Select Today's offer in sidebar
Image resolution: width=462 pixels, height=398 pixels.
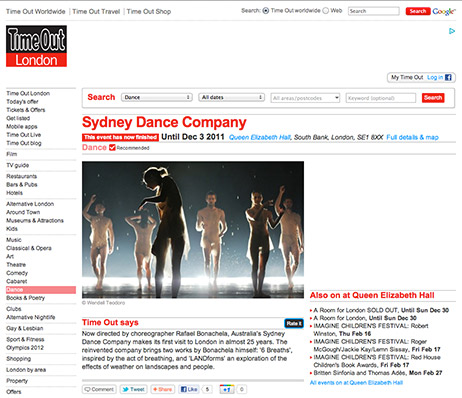coord(22,102)
